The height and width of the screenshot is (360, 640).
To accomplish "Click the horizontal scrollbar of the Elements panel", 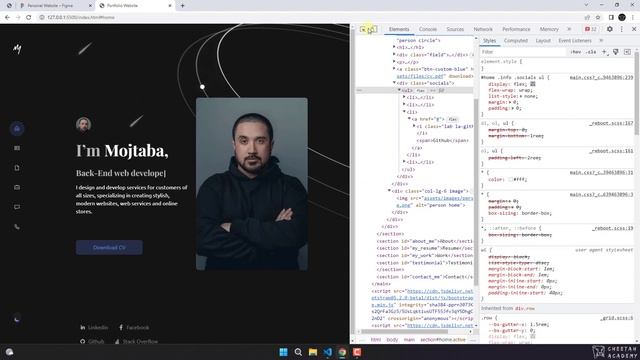I will tap(404, 331).
